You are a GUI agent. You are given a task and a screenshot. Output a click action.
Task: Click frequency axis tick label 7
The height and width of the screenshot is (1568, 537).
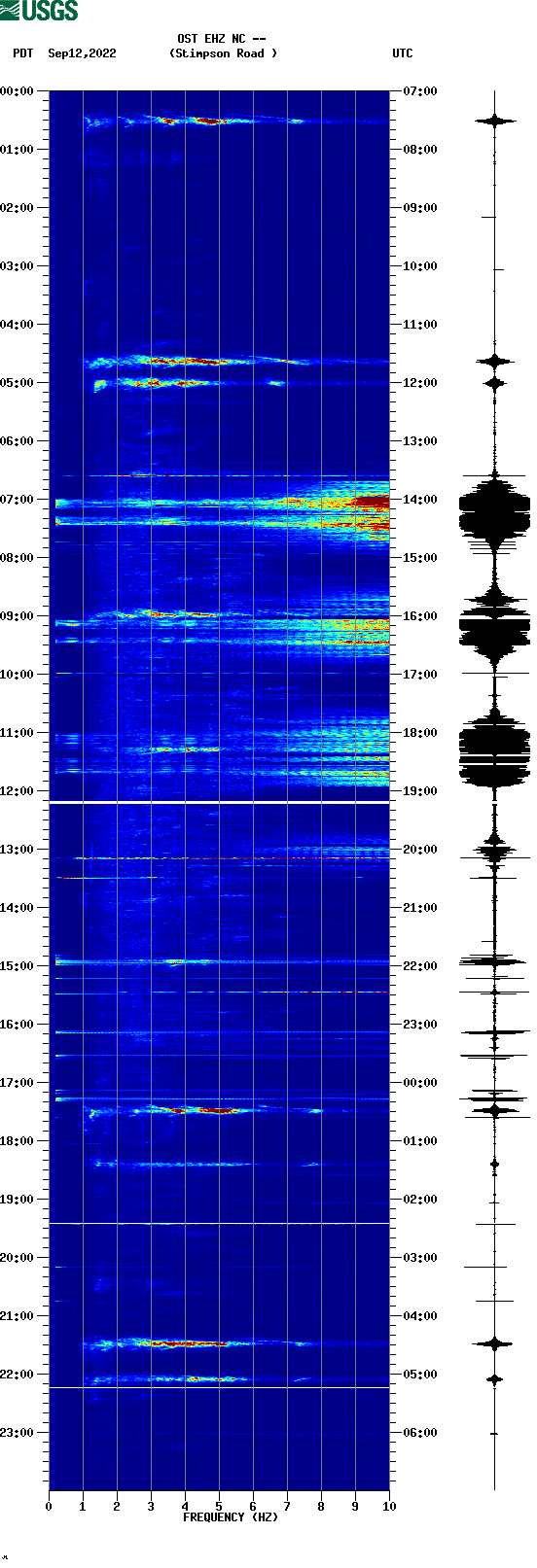[287, 1507]
